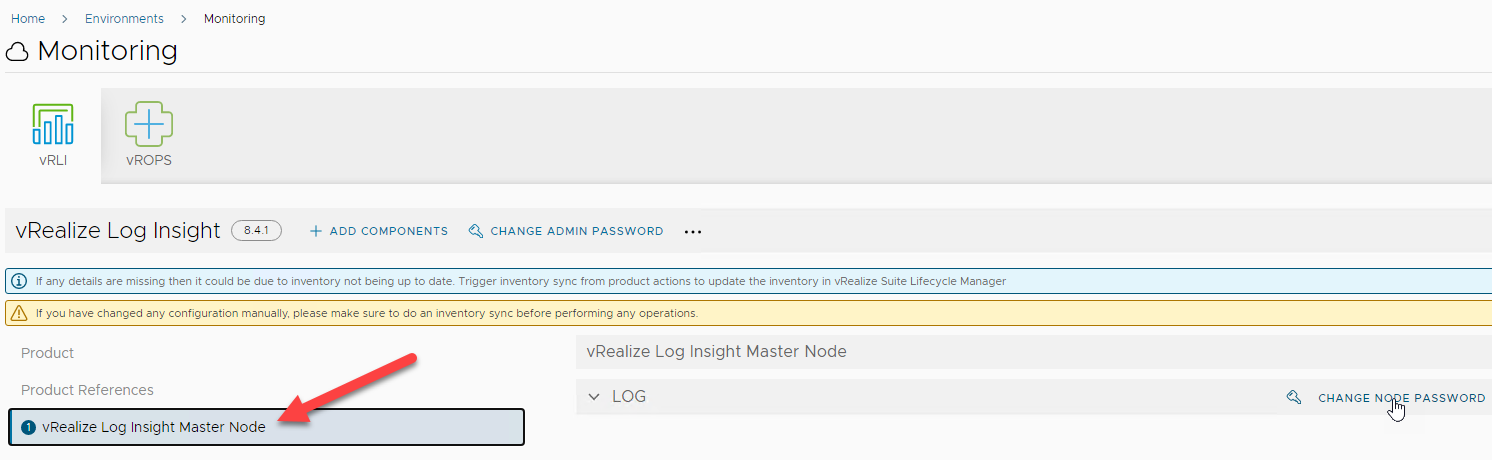Open the three-dots more actions menu

[693, 232]
